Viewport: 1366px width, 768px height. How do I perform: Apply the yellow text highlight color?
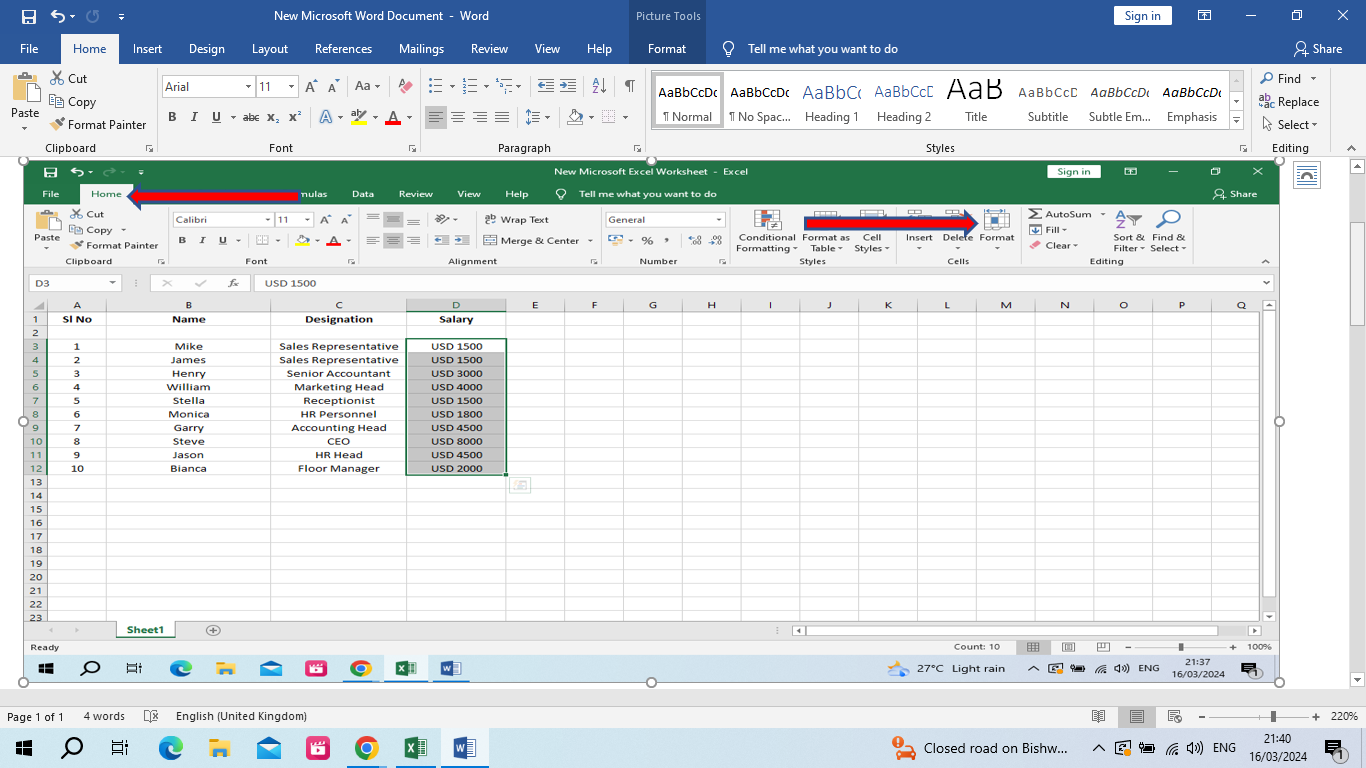[361, 117]
